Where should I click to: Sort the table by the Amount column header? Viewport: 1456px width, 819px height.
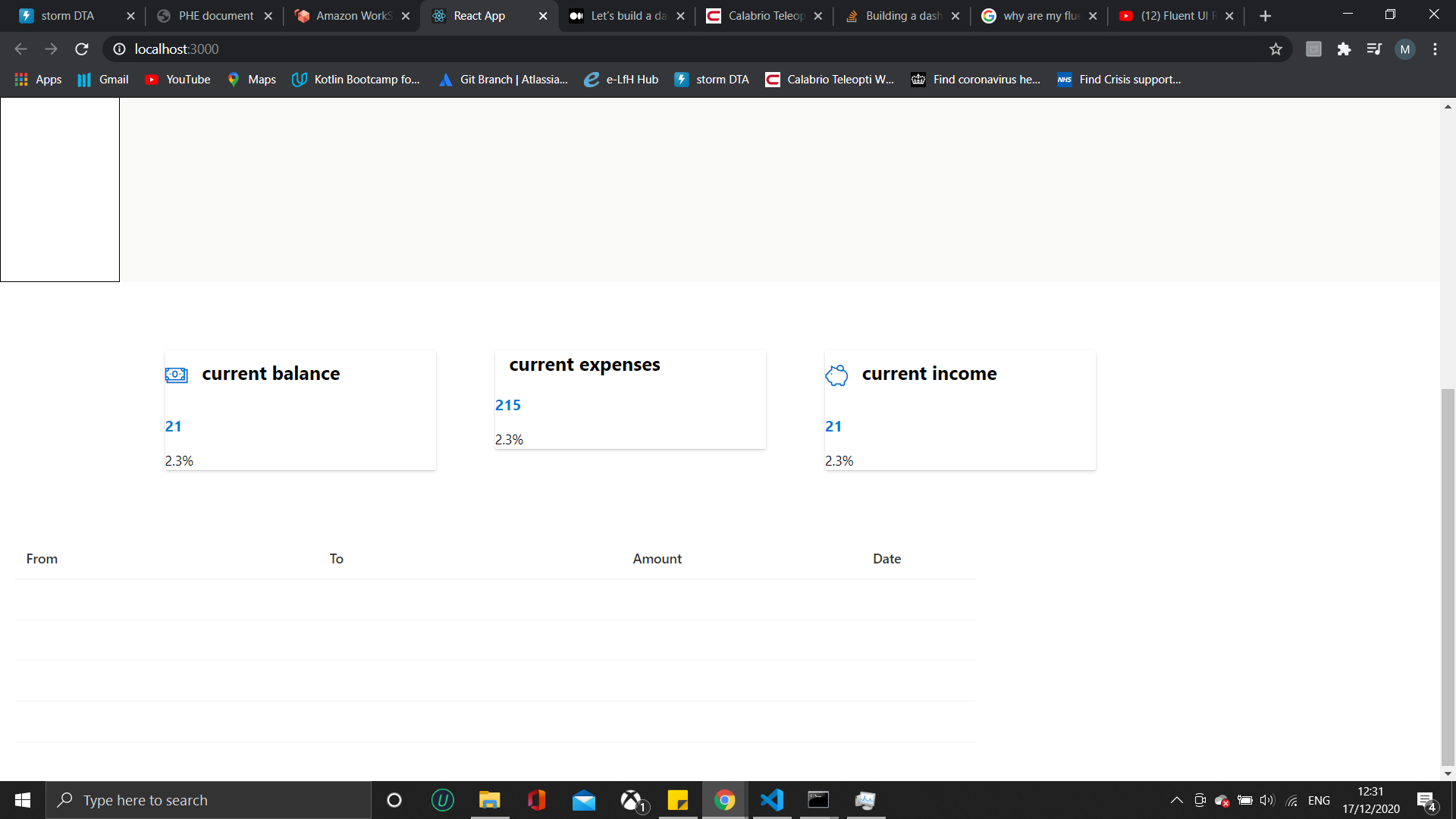tap(657, 559)
